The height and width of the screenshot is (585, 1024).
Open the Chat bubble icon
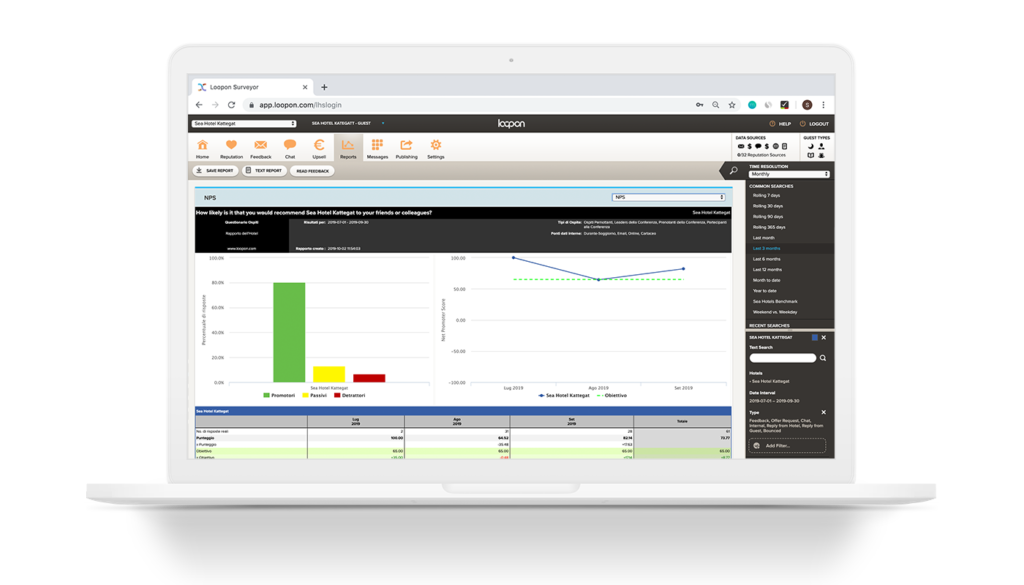tap(290, 147)
